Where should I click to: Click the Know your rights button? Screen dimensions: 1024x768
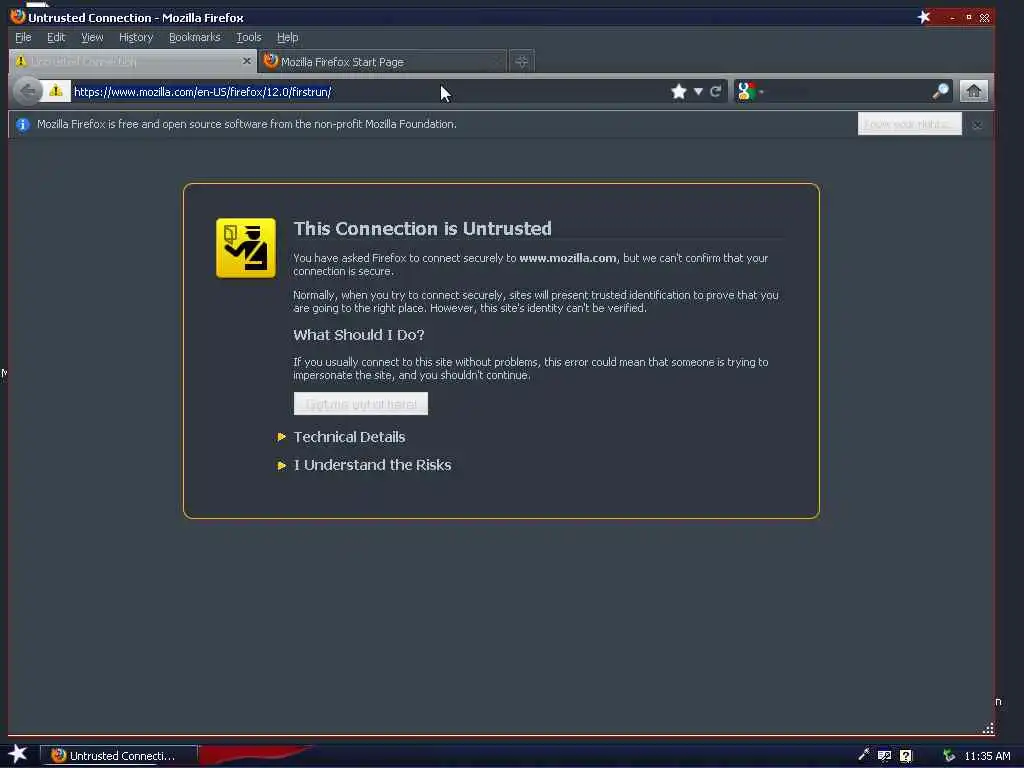[x=910, y=123]
